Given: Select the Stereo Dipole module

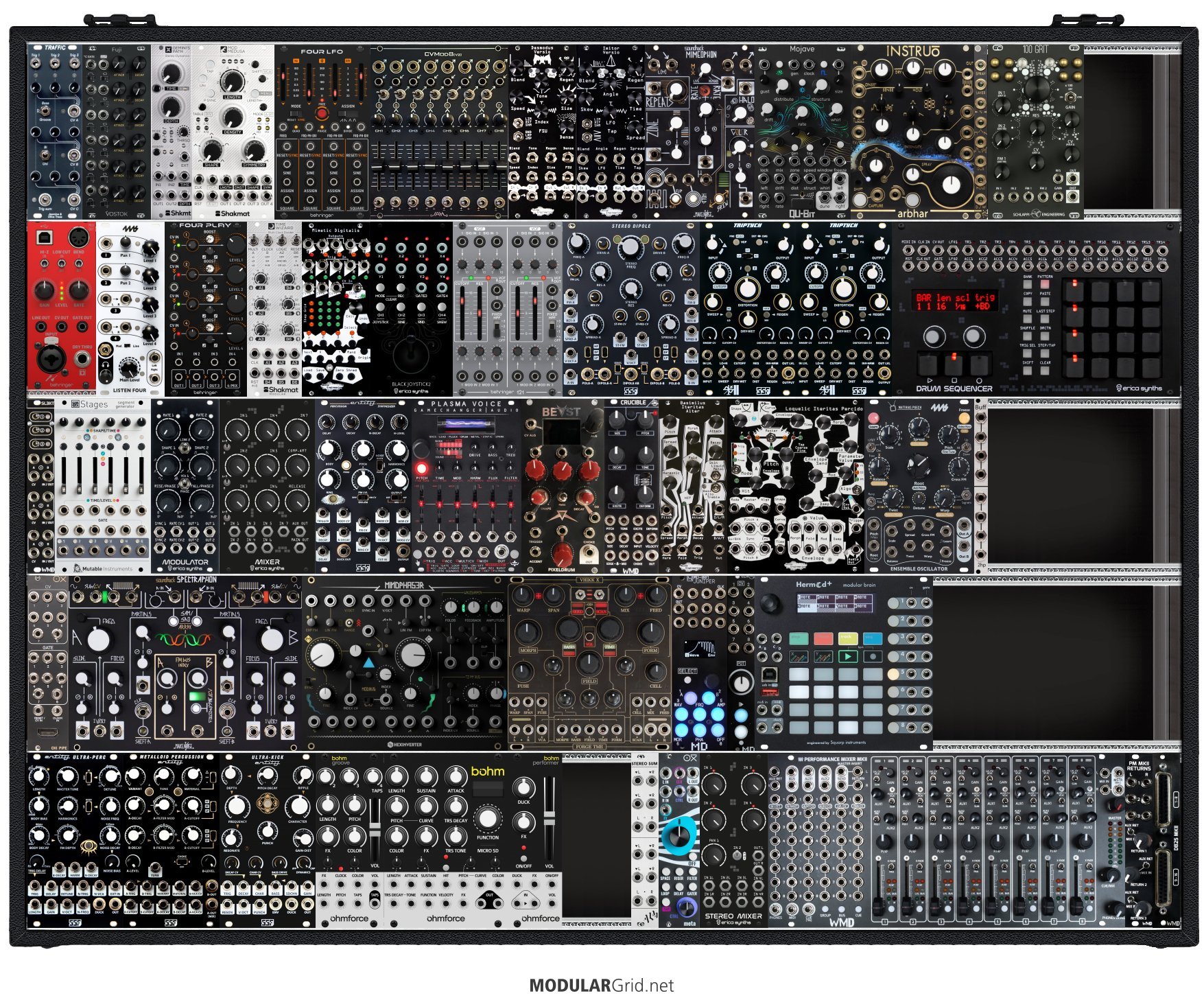Looking at the screenshot, I should click(631, 308).
